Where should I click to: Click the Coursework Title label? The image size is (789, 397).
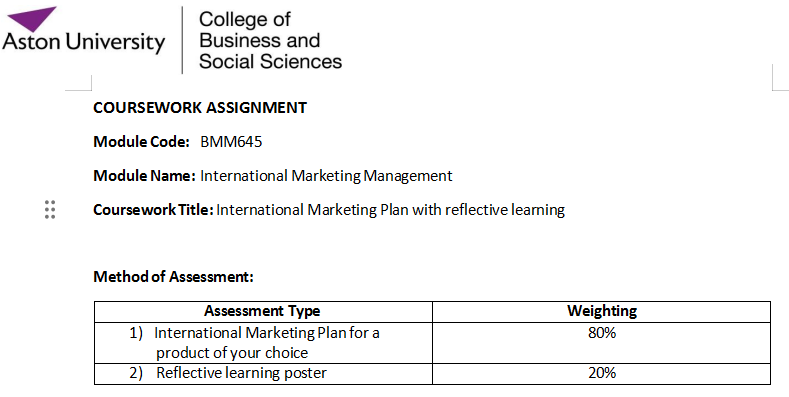[153, 209]
